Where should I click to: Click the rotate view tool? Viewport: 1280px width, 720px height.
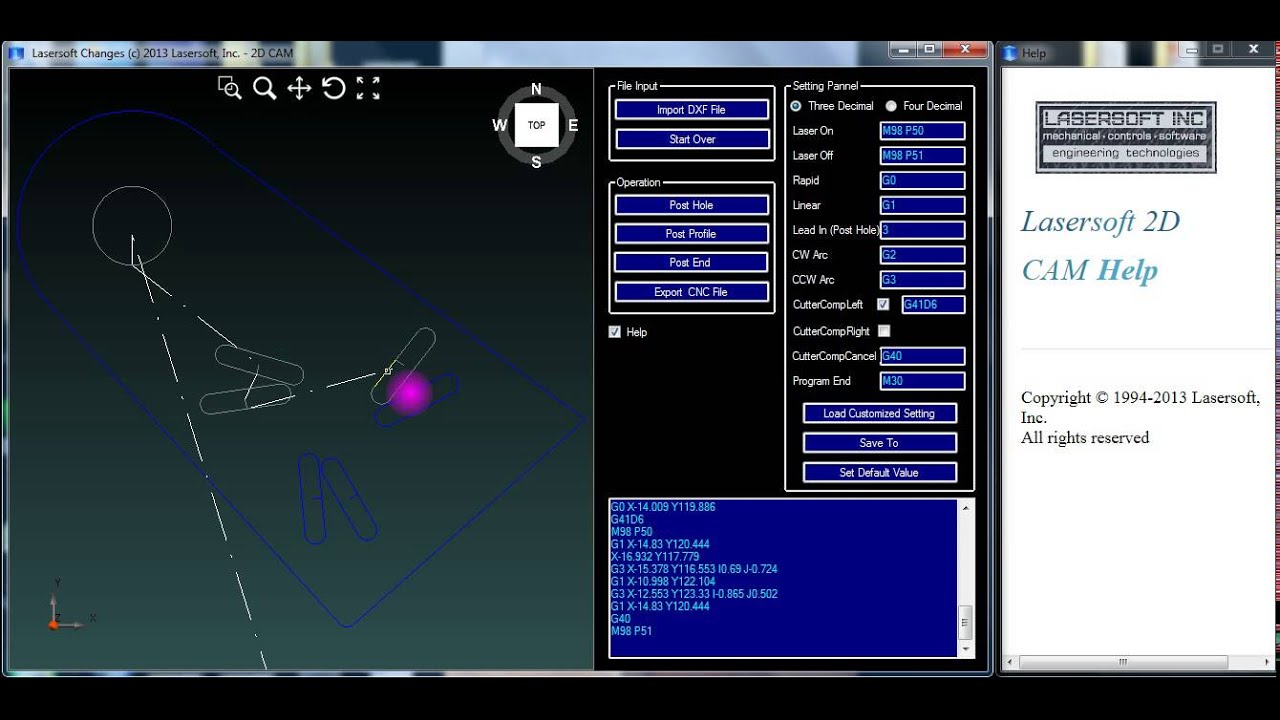point(334,88)
